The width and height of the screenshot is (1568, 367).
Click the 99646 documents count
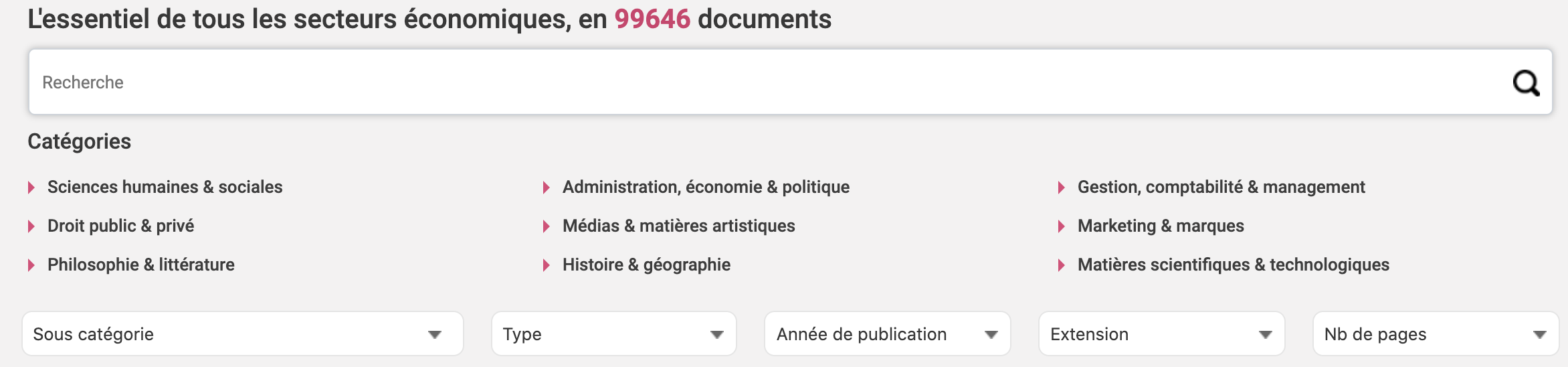click(x=652, y=19)
